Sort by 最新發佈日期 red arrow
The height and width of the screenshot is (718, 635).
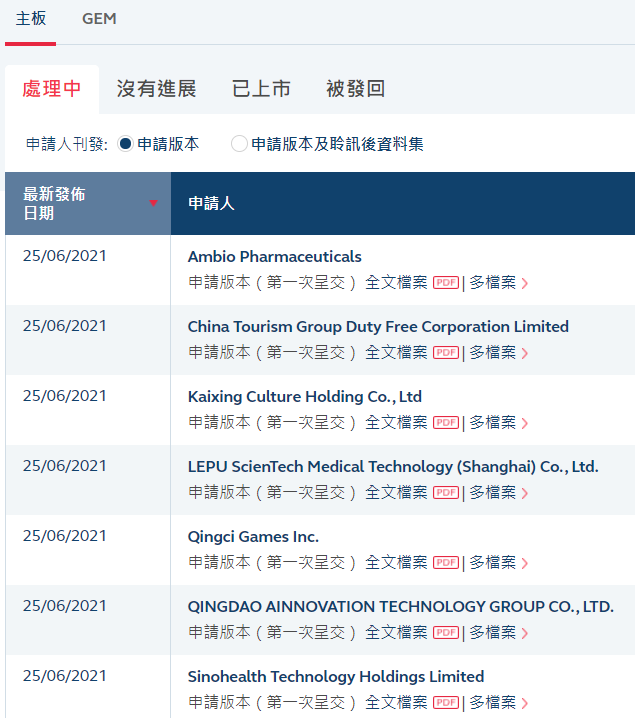[153, 203]
